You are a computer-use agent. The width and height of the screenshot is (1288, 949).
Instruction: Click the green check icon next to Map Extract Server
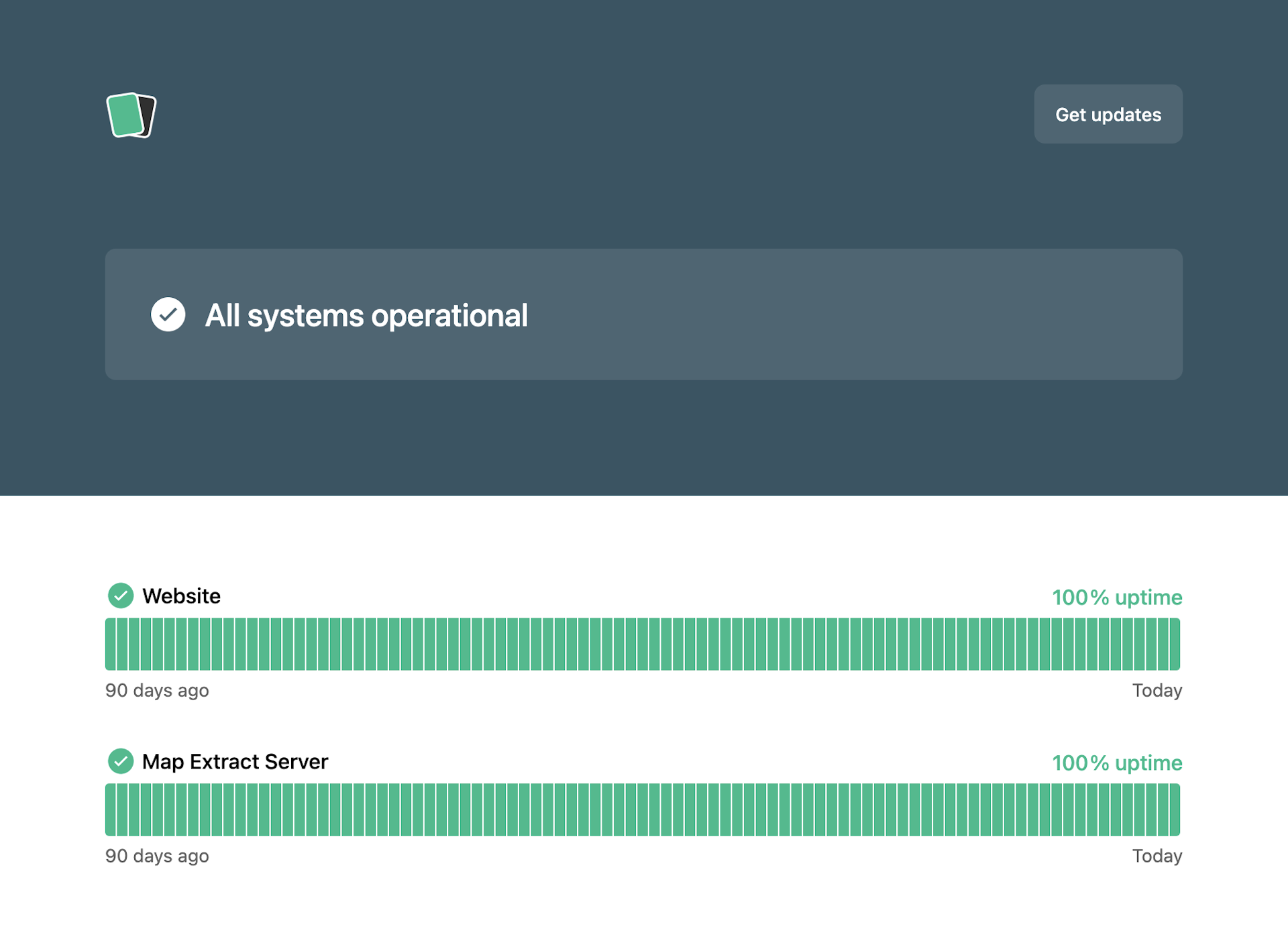tap(121, 761)
